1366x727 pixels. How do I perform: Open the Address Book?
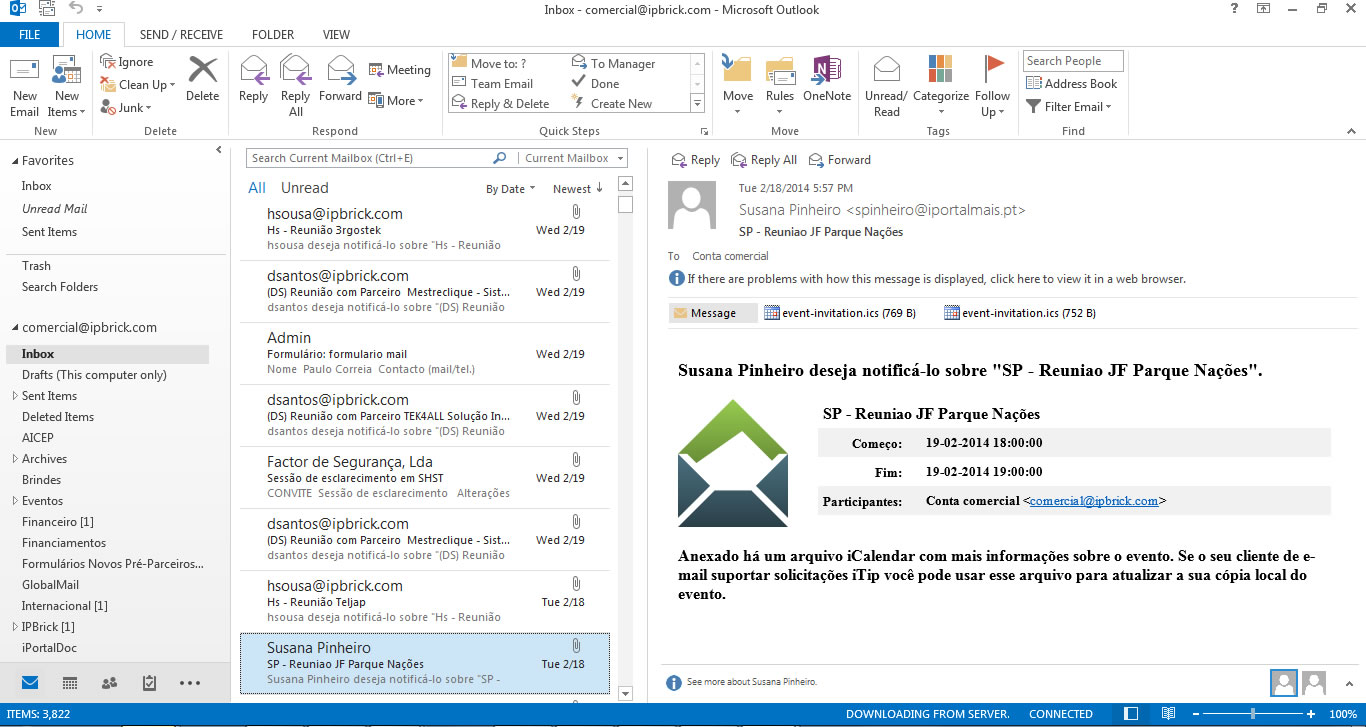1072,84
